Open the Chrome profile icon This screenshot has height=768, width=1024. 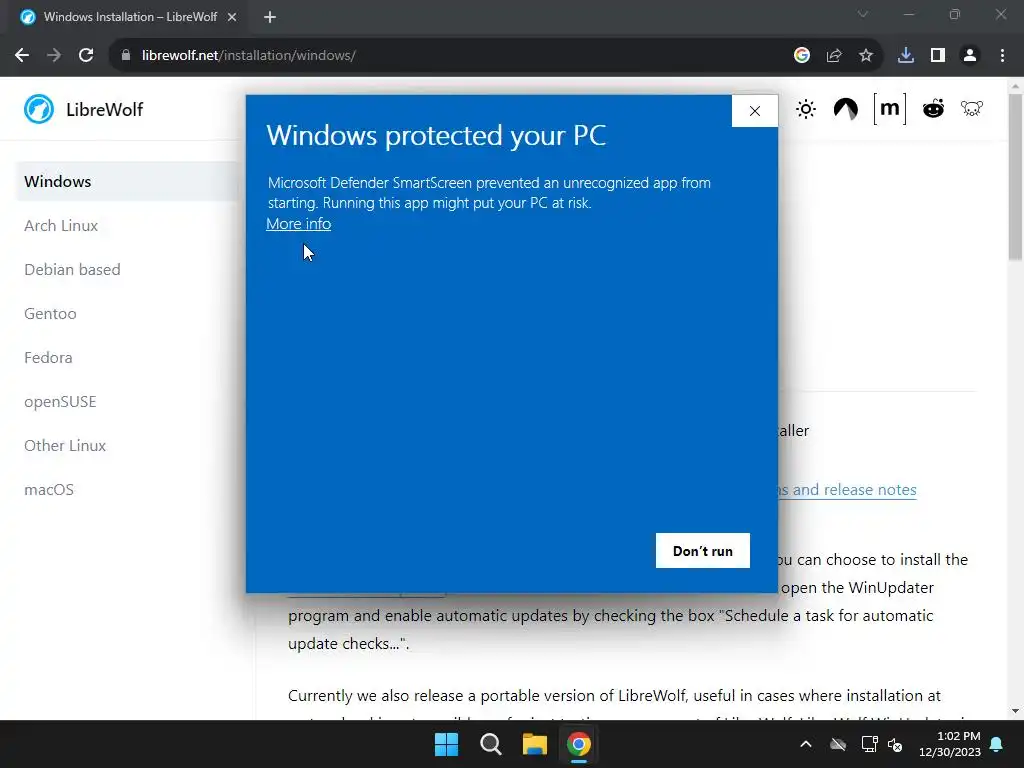tap(970, 56)
